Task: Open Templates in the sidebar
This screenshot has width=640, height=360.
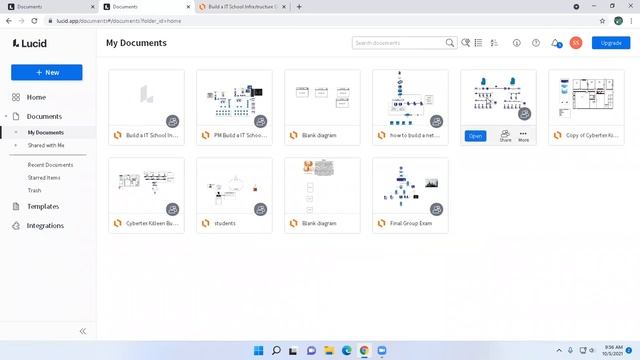Action: 43,207
